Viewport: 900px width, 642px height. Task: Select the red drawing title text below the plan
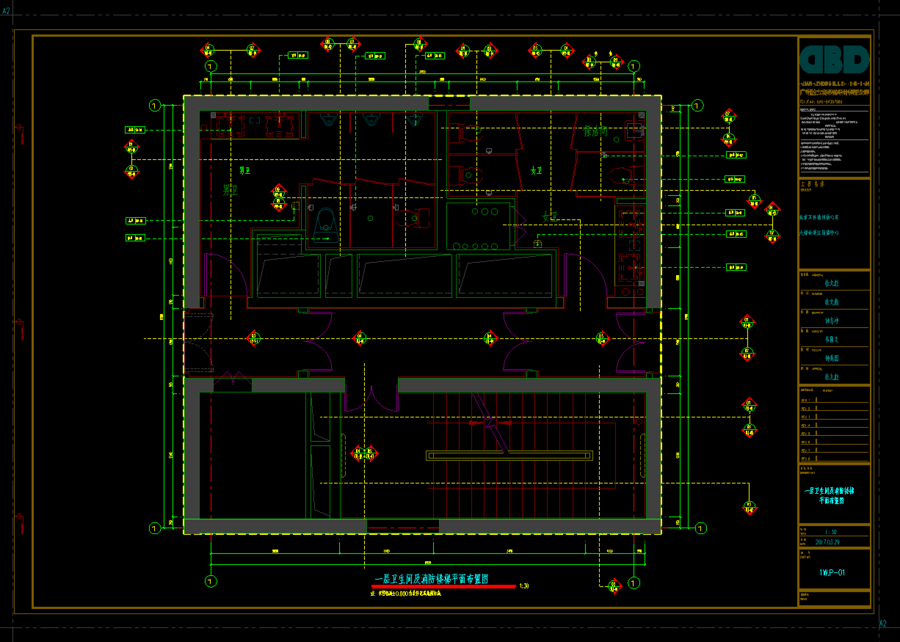(431, 579)
